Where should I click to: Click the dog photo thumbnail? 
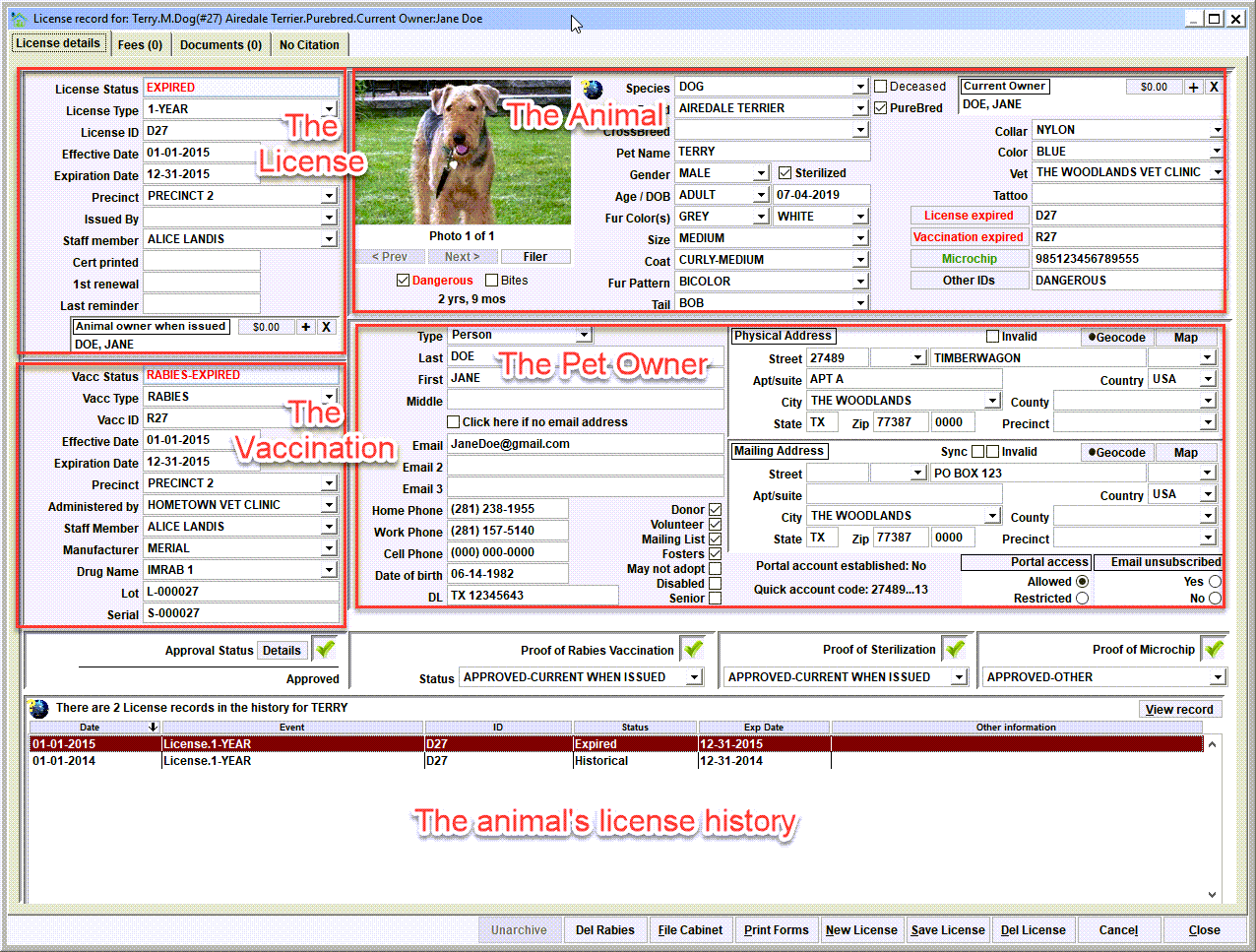coord(464,152)
